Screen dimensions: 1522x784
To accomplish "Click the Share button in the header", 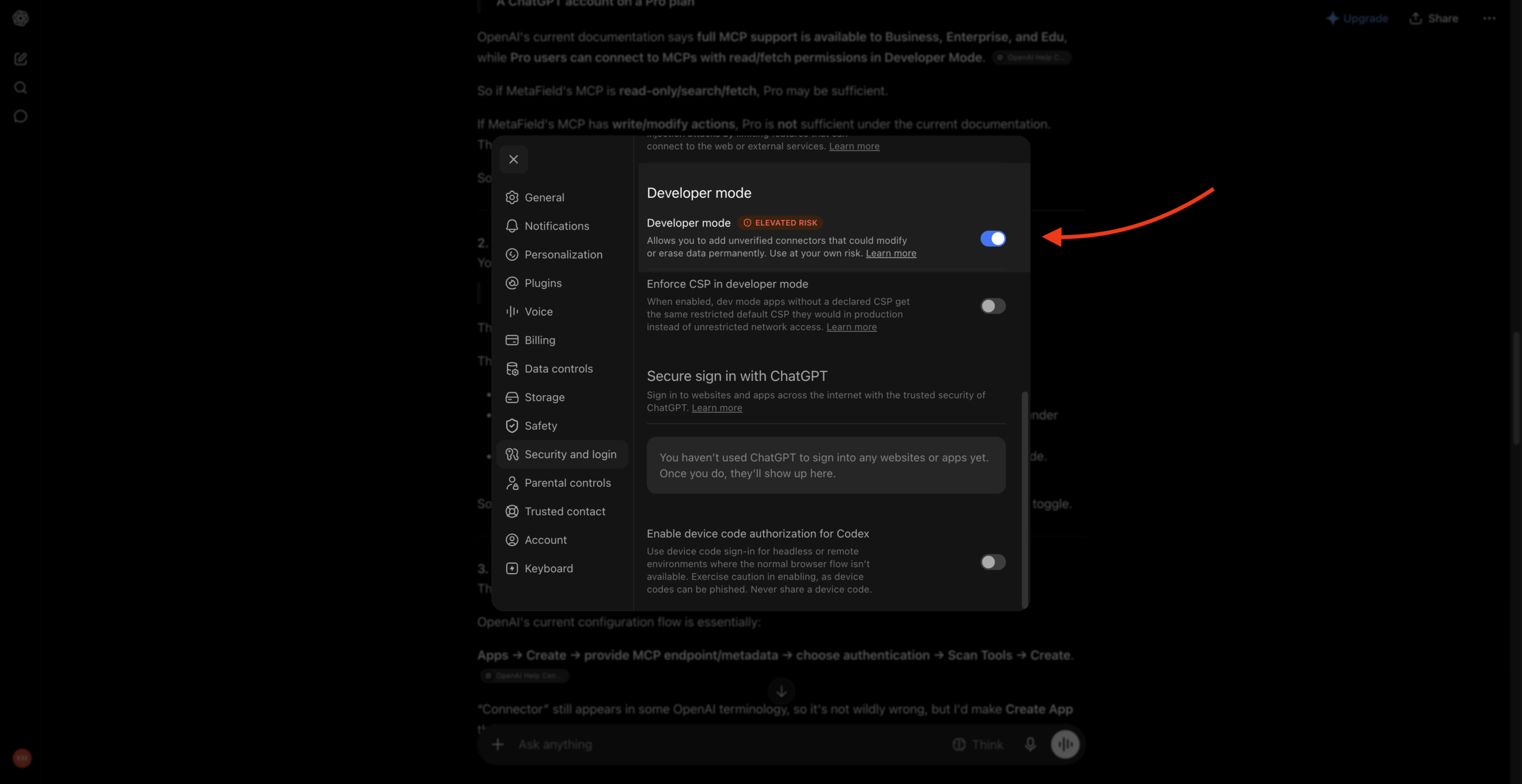I will tap(1433, 18).
